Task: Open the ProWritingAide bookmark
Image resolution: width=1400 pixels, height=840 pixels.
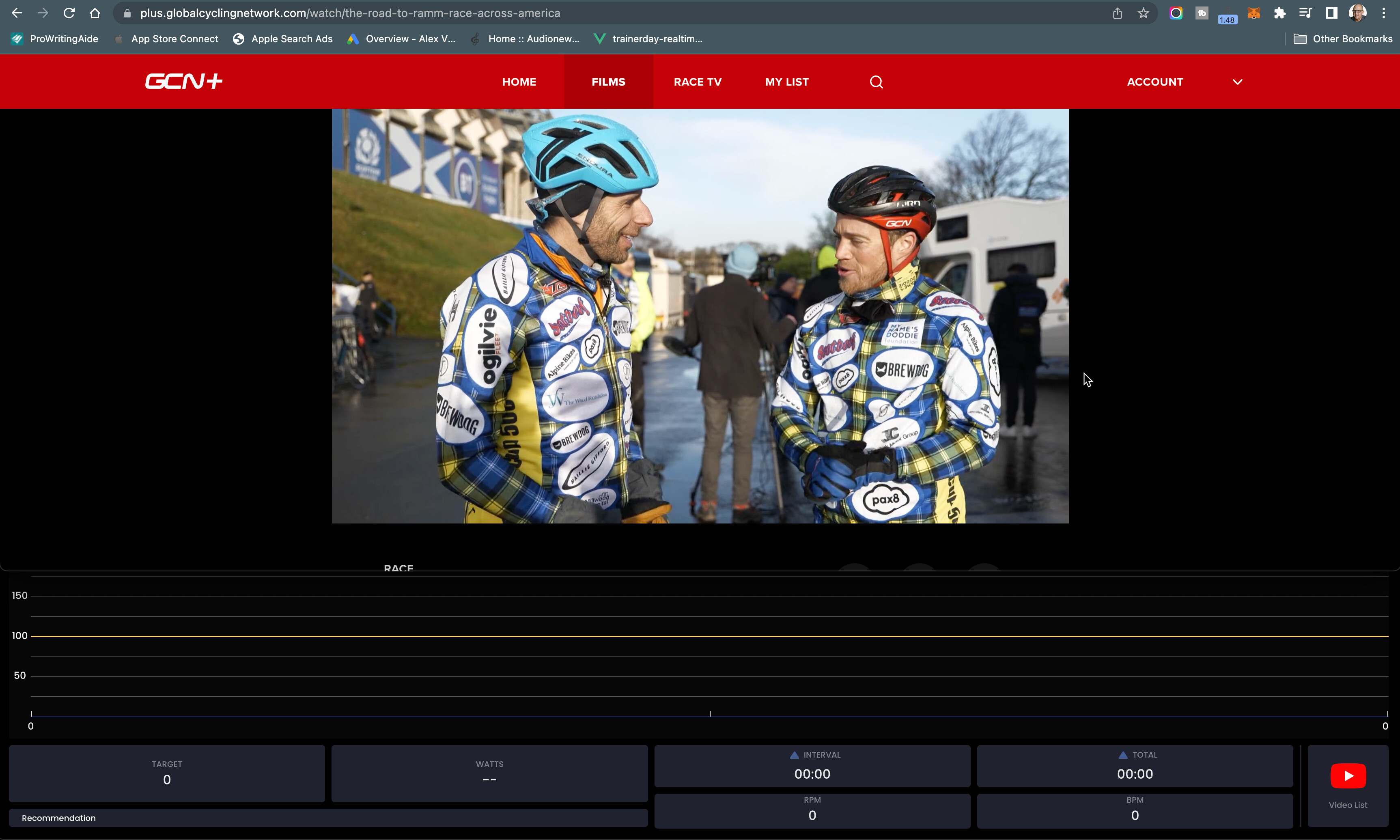Action: tap(55, 39)
